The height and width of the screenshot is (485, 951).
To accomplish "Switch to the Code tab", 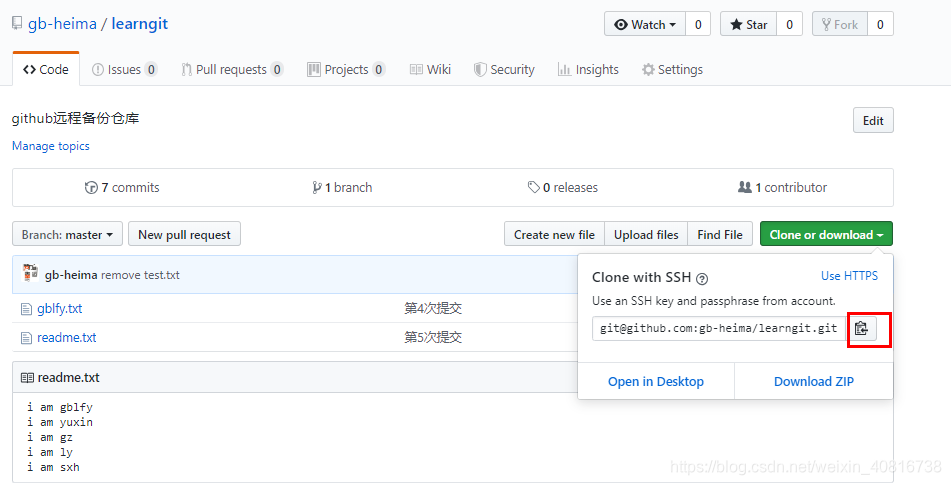I will point(45,70).
